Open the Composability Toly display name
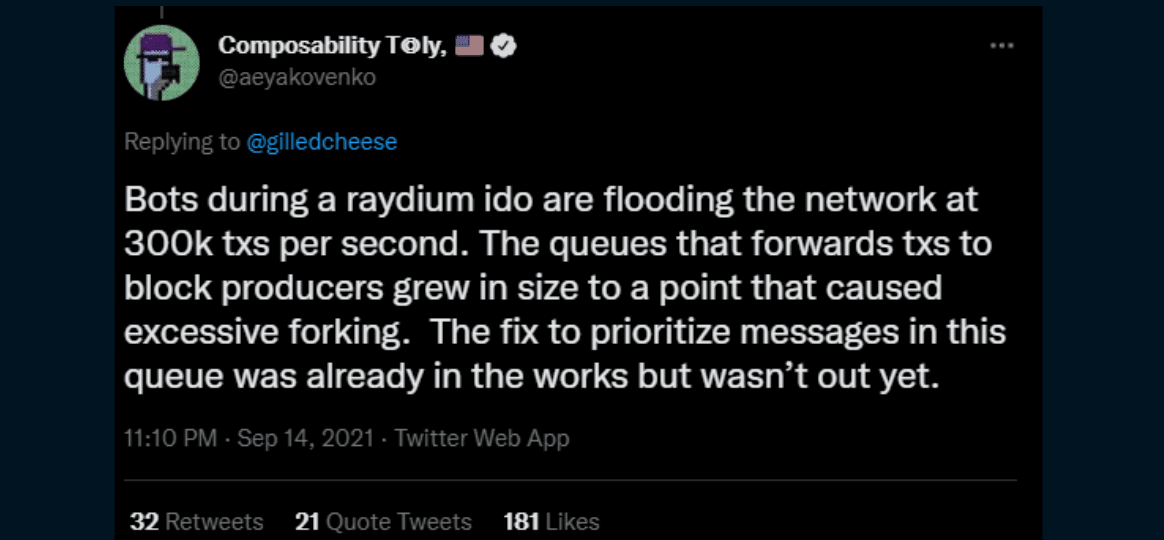Image resolution: width=1164 pixels, height=540 pixels. 331,46
